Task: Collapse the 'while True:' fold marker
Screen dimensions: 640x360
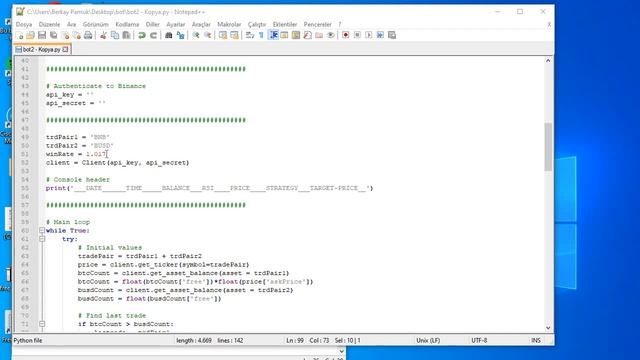Action: point(42,230)
